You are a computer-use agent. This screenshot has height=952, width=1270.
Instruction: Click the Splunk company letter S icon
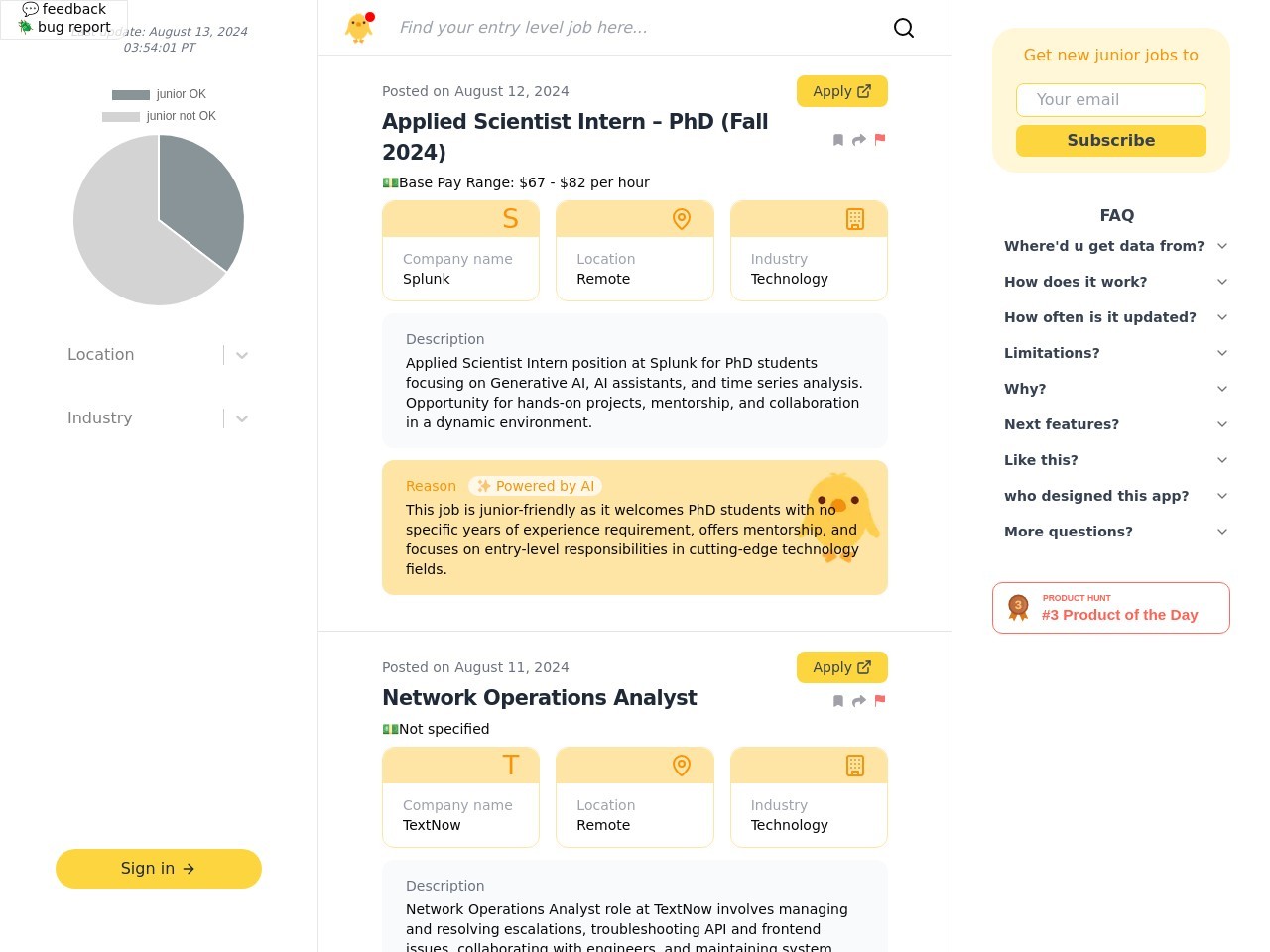(511, 219)
